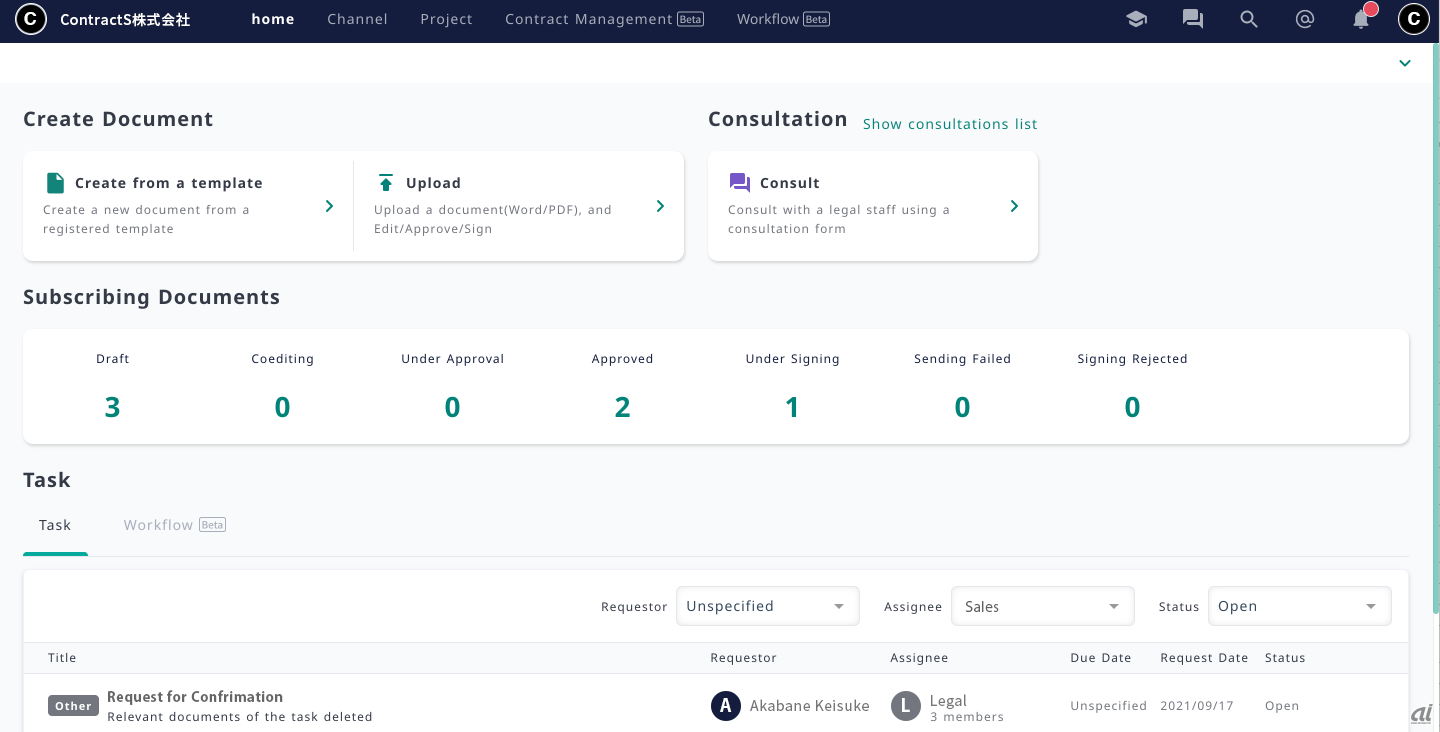This screenshot has width=1440, height=732.
Task: Click the Upload arrow icon
Action: coord(386,183)
